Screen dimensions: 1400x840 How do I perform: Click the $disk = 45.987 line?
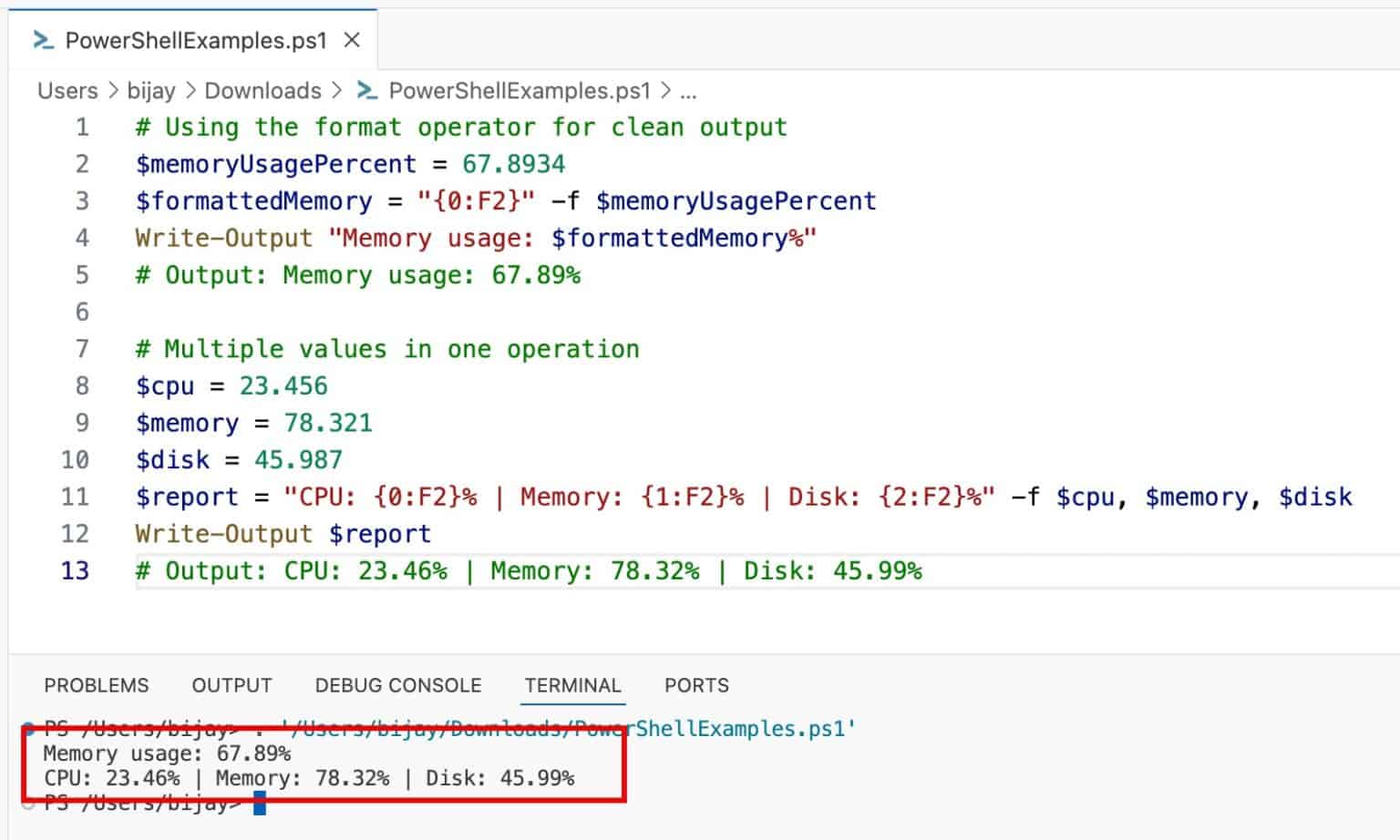(x=239, y=460)
